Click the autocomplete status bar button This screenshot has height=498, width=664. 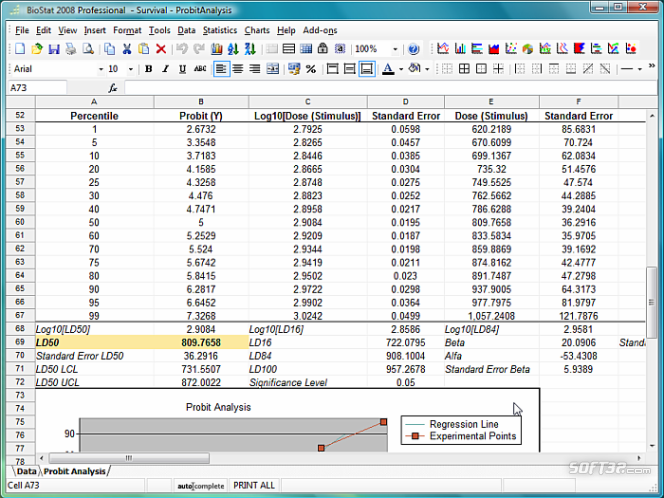coord(201,486)
